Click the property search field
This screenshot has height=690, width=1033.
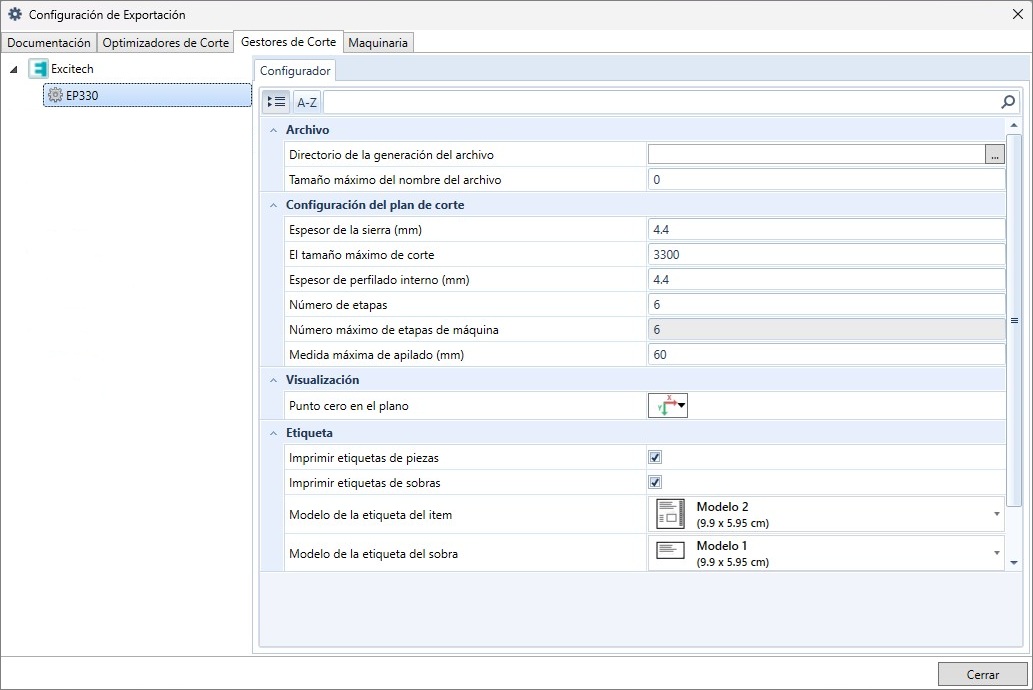pos(661,101)
